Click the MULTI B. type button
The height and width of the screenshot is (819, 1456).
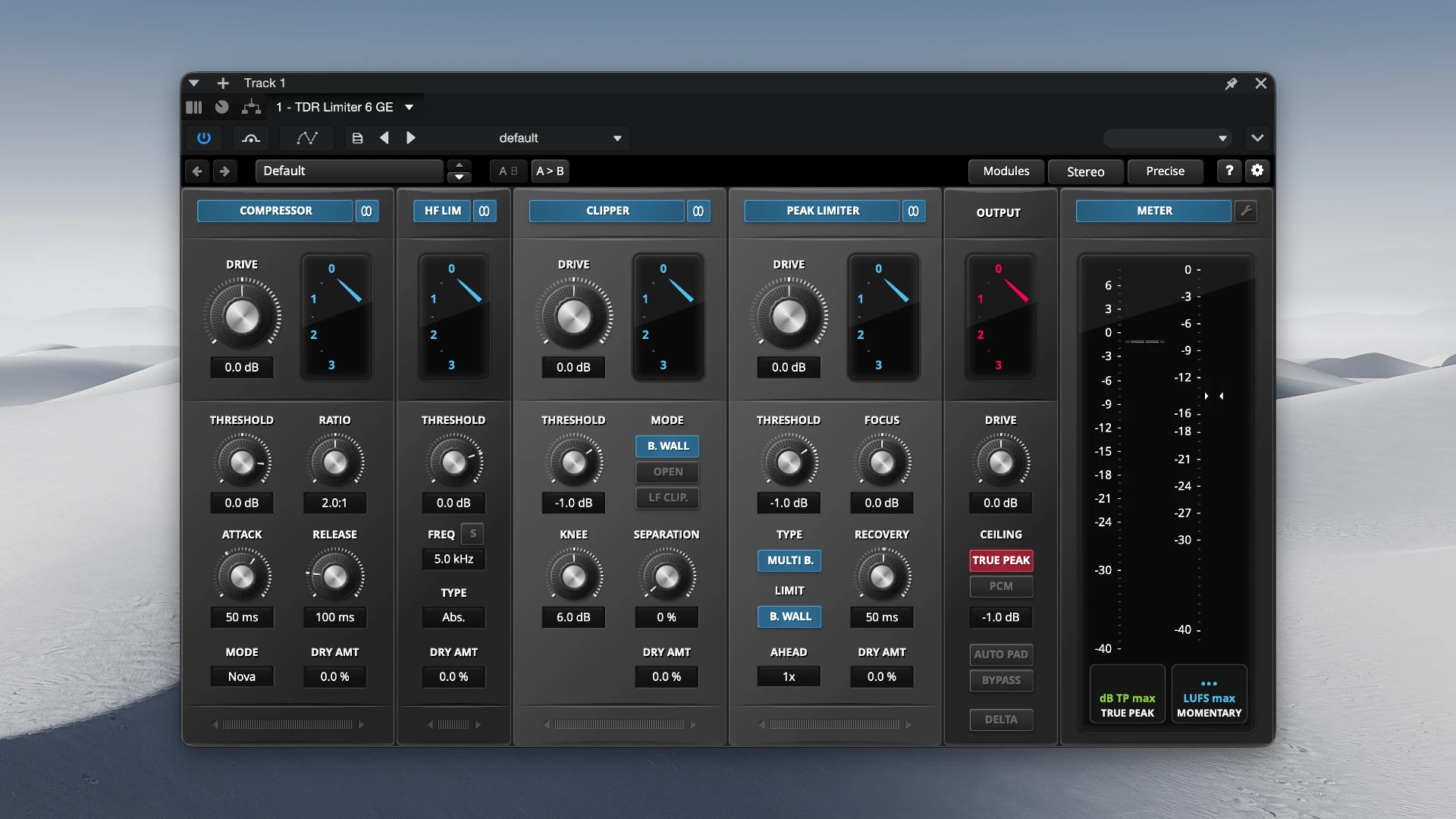(x=789, y=560)
